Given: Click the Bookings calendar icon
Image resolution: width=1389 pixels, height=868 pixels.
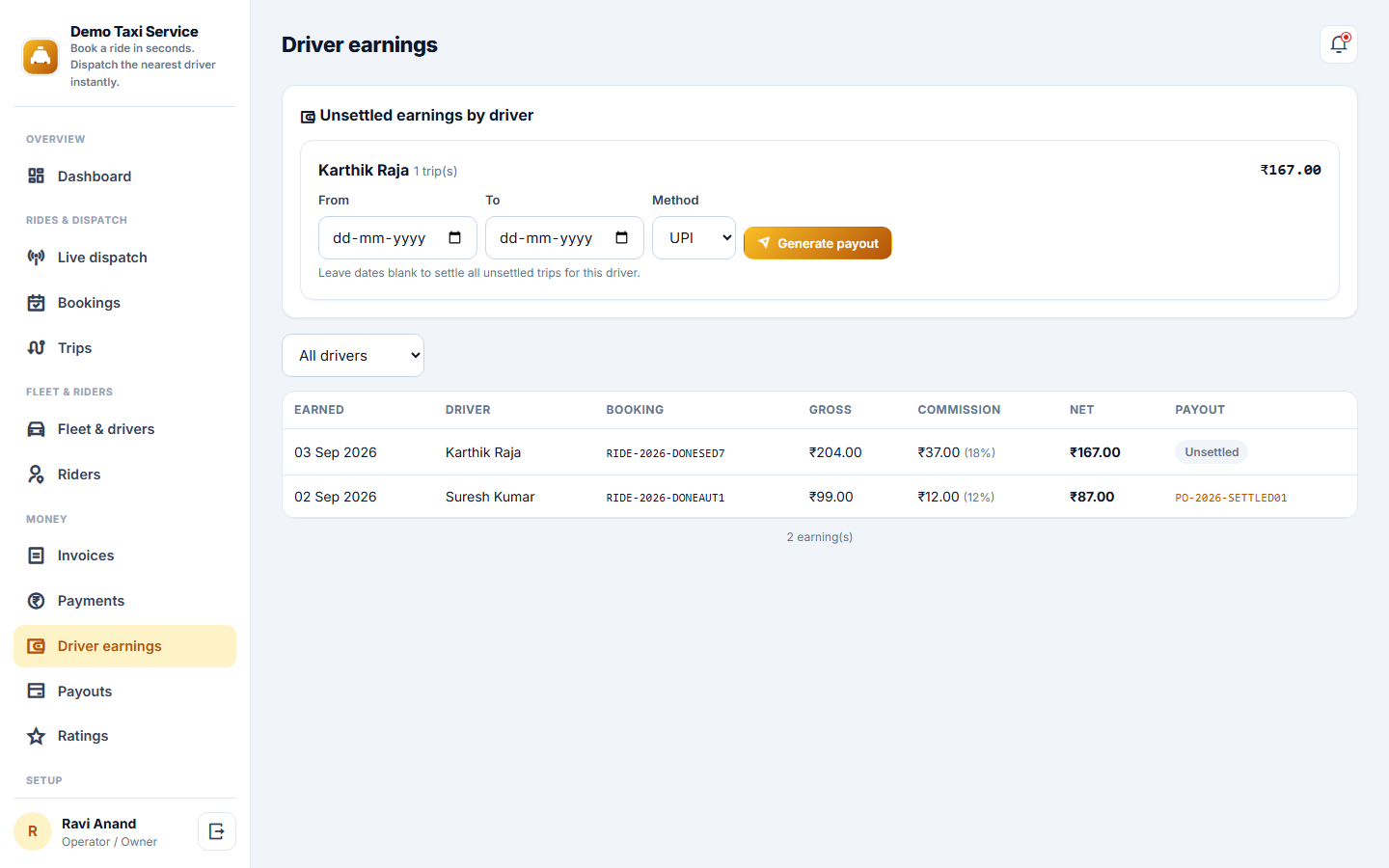Looking at the screenshot, I should pyautogui.click(x=36, y=302).
